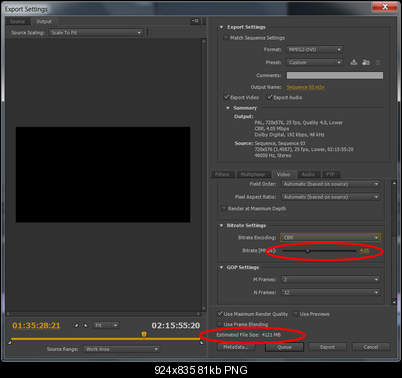Click the Estimated File Size 4121 MB text
The image size is (402, 378).
pyautogui.click(x=249, y=335)
